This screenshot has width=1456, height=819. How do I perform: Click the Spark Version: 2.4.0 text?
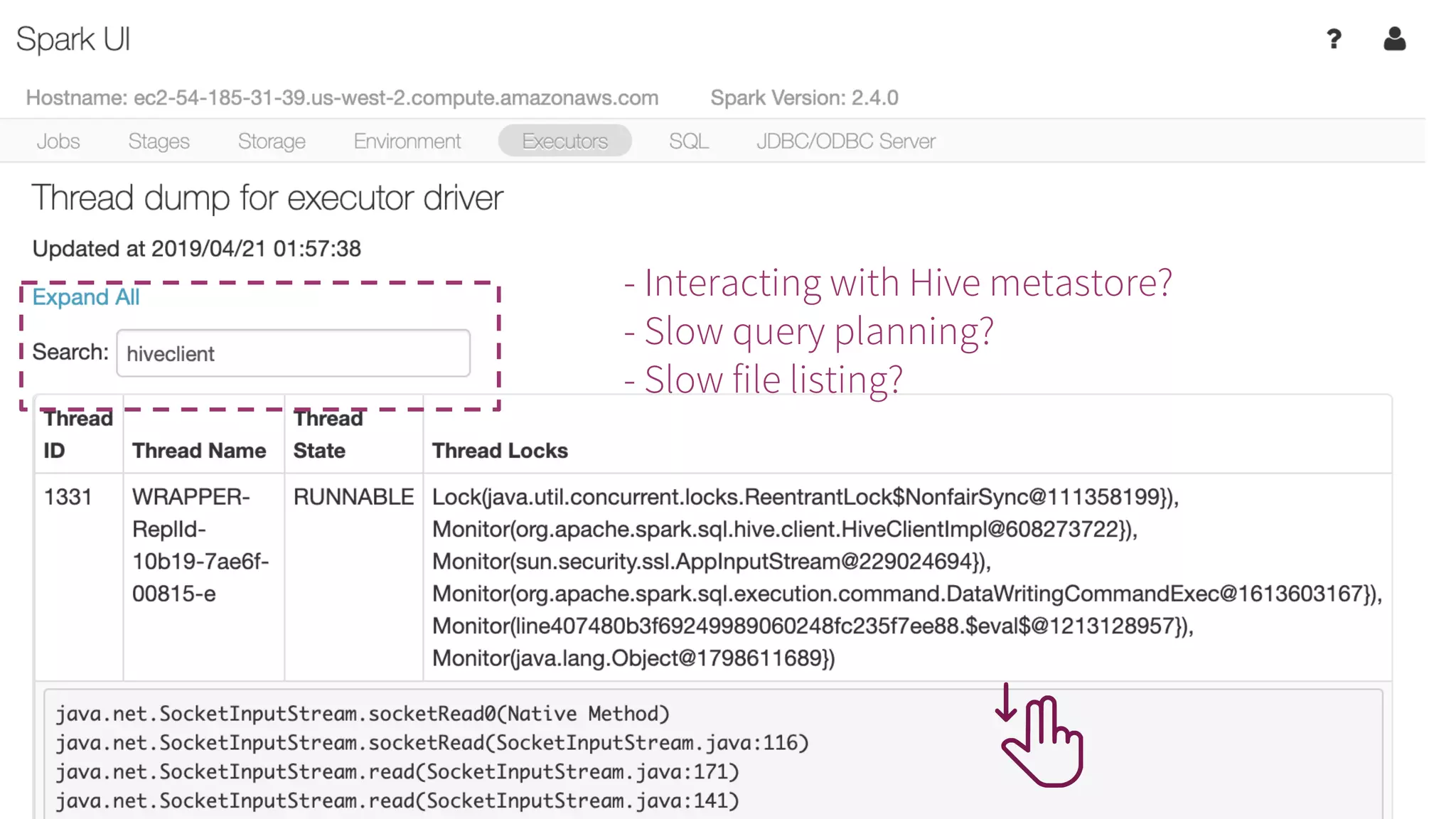pyautogui.click(x=804, y=97)
